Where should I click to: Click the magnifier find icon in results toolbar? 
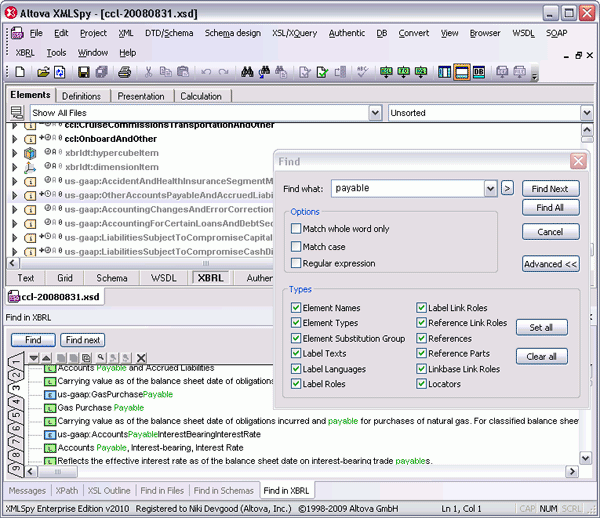coord(100,358)
